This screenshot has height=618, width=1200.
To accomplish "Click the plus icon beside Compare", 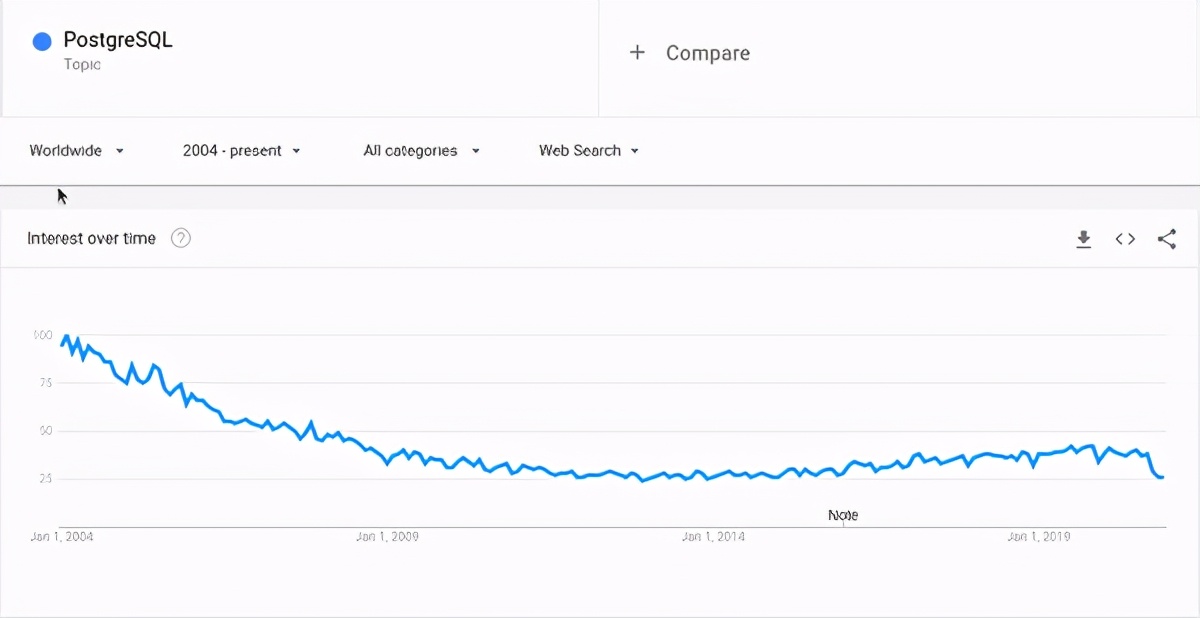I will coord(637,52).
